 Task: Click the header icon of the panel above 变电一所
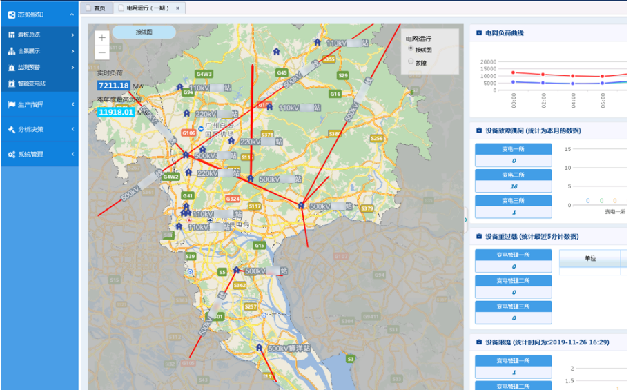479,130
